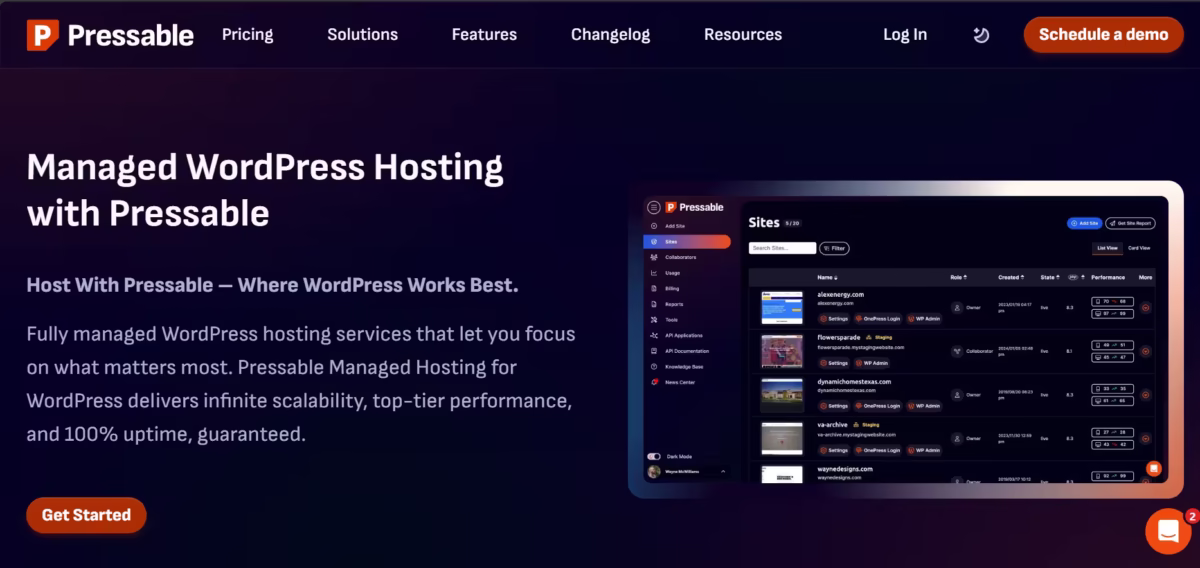1200x568 pixels.
Task: Click the small chat icon inside dashboard preview
Action: pyautogui.click(x=1153, y=468)
